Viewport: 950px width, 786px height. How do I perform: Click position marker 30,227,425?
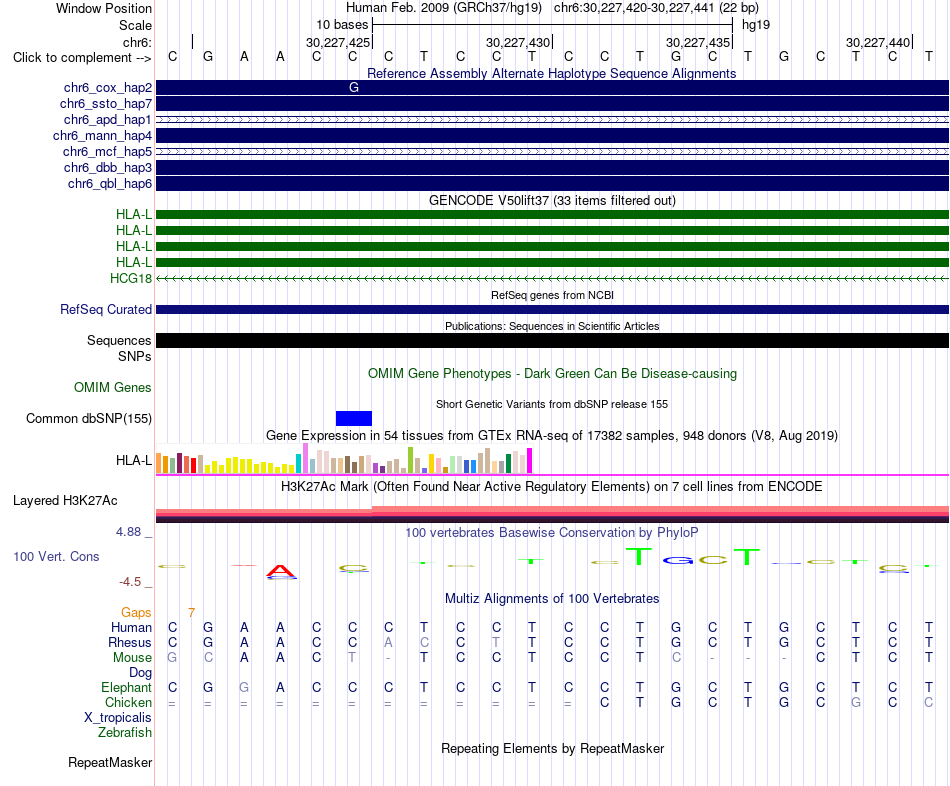pyautogui.click(x=337, y=42)
